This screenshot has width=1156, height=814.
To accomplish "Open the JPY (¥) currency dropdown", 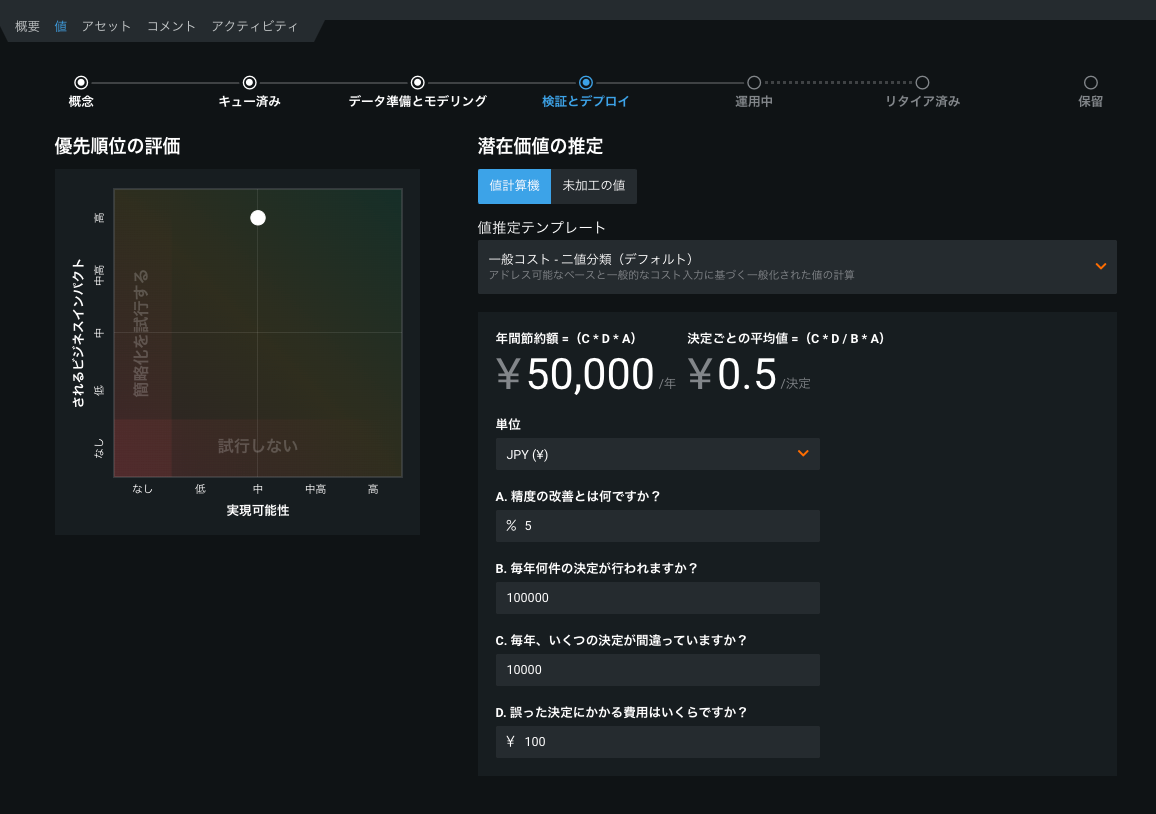I will pyautogui.click(x=657, y=454).
